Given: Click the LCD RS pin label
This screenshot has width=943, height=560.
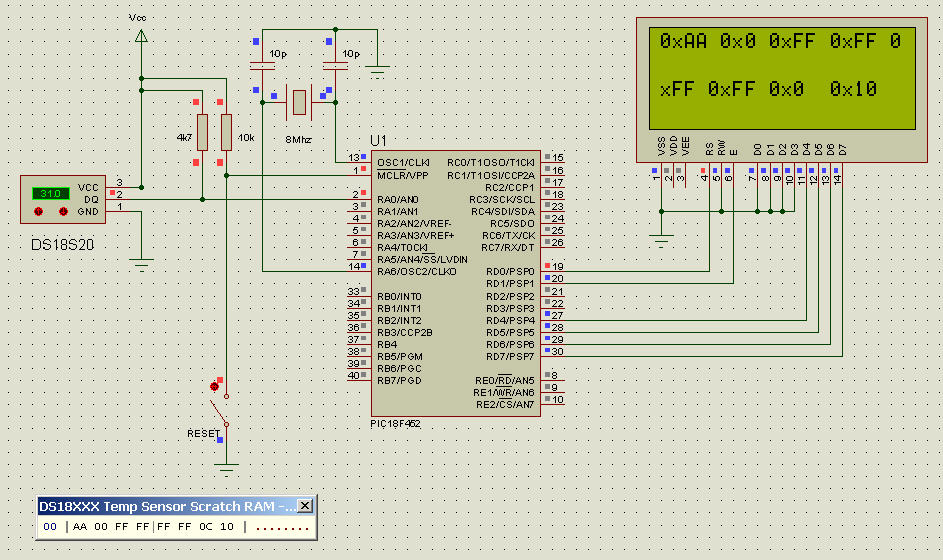Looking at the screenshot, I should [710, 149].
